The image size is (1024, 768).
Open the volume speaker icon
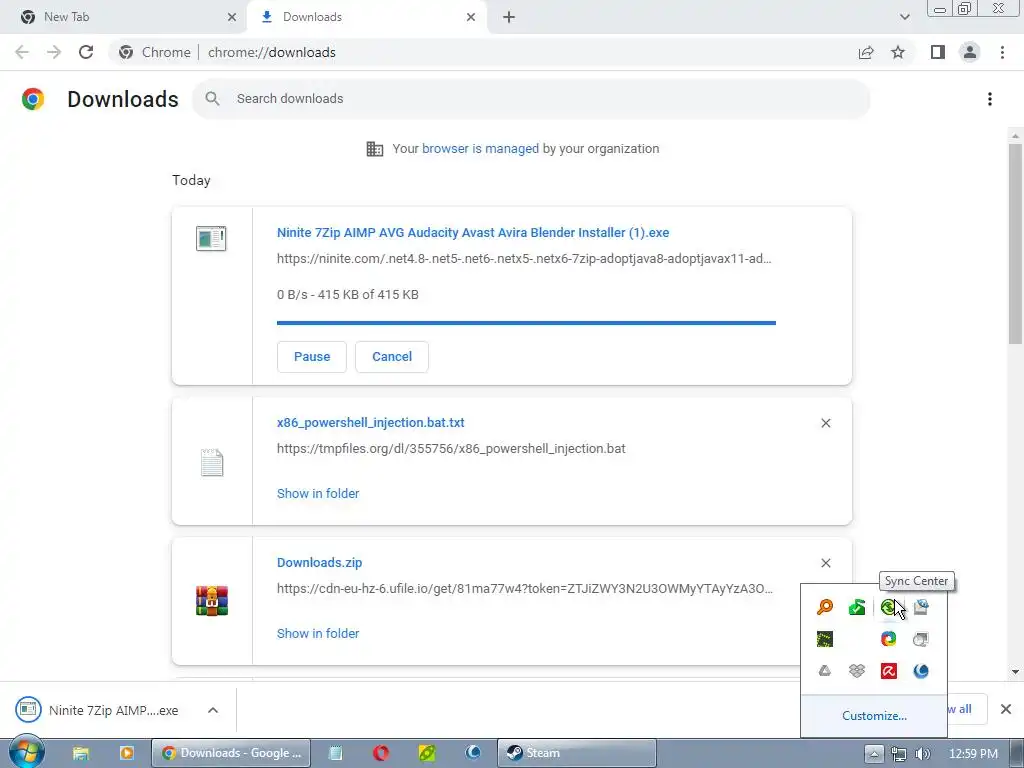[923, 754]
